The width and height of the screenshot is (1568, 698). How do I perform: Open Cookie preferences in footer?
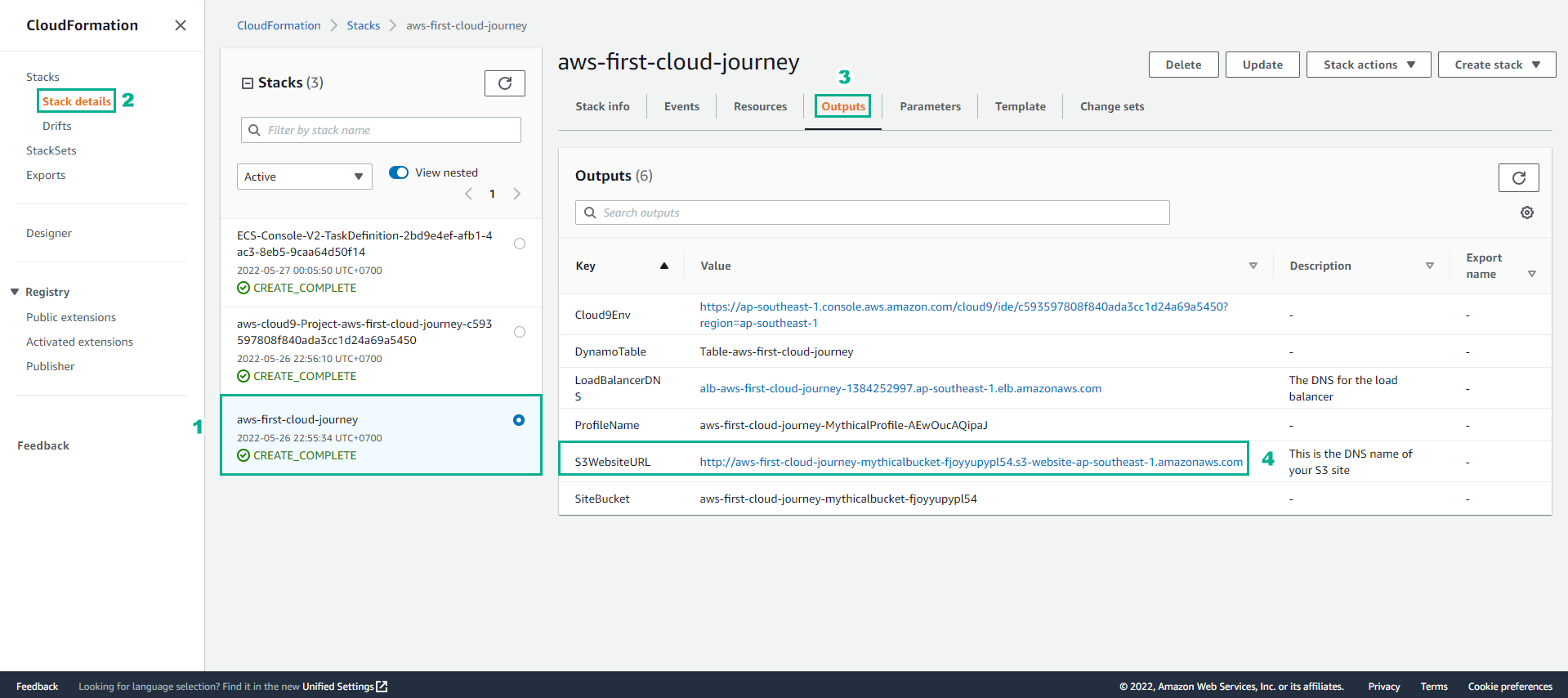(1510, 687)
